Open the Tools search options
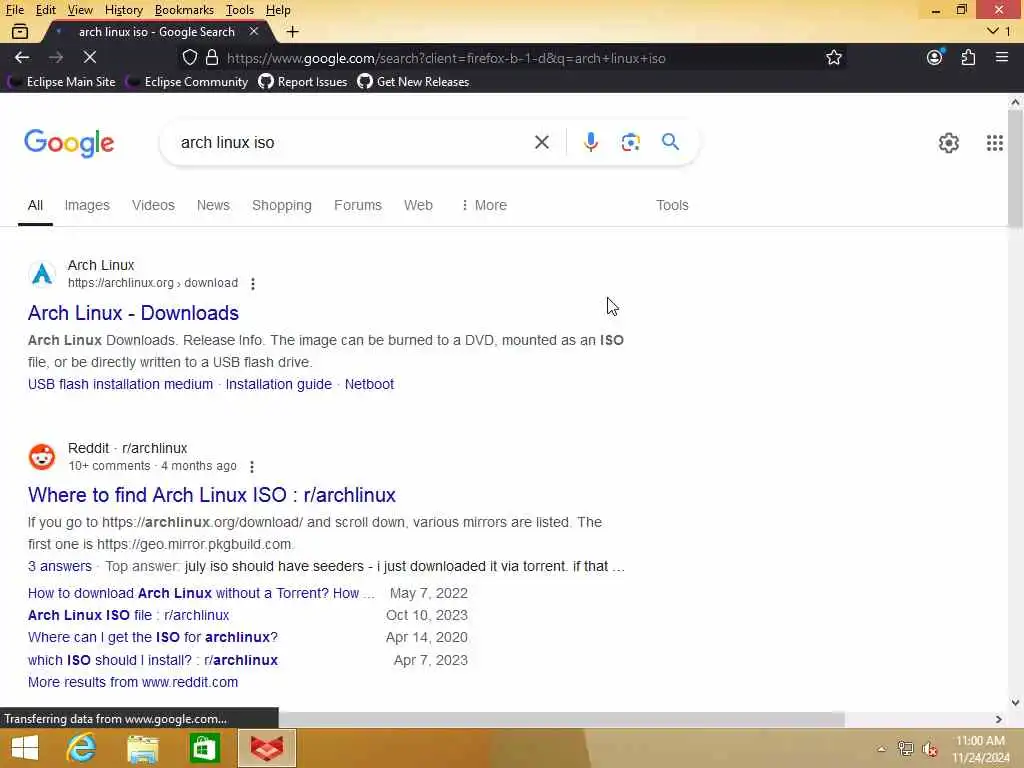The image size is (1024, 768). point(672,205)
